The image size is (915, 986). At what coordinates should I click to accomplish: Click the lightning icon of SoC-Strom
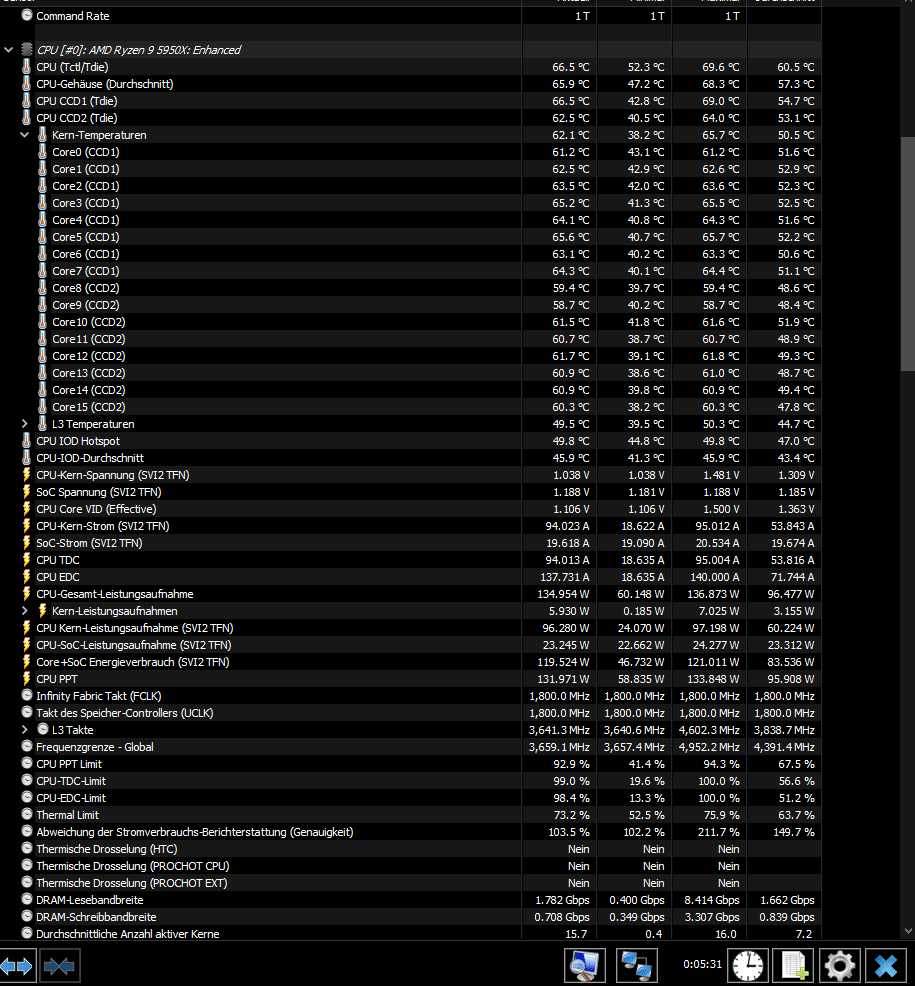[x=26, y=543]
